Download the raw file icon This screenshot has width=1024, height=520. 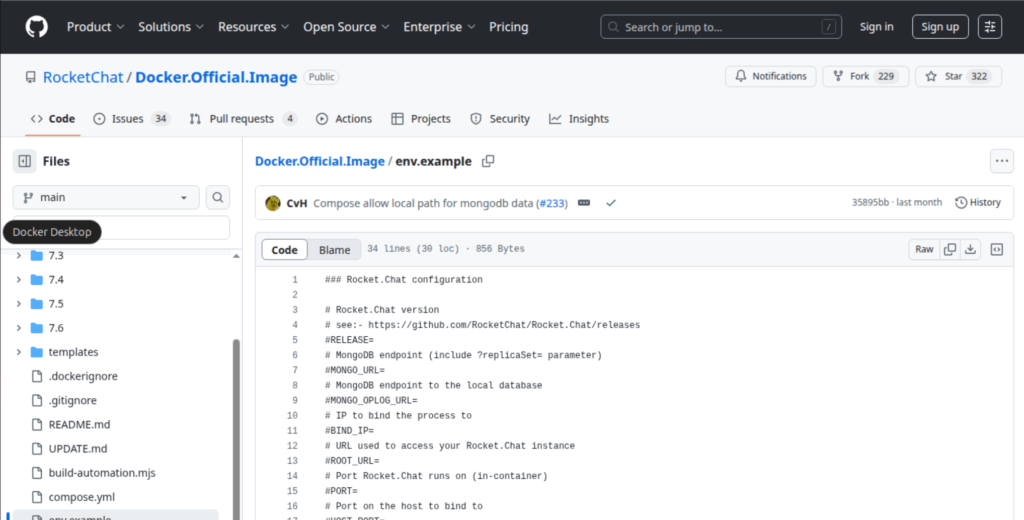970,249
